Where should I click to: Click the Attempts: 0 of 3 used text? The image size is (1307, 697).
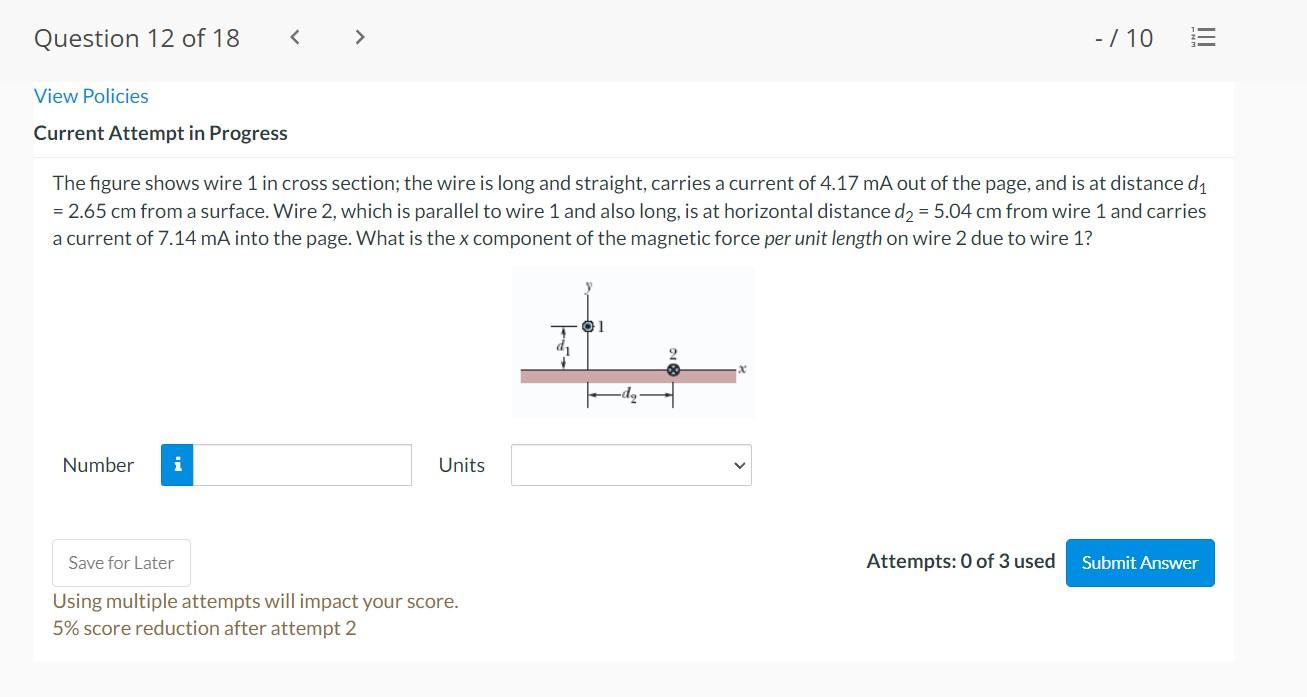[x=961, y=561]
